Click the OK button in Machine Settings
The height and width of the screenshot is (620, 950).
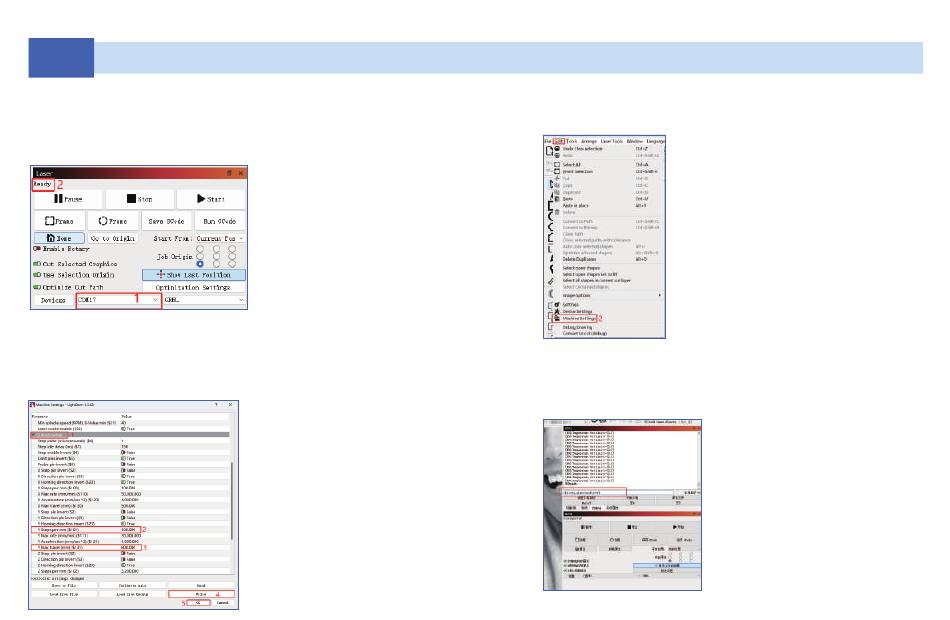click(198, 603)
